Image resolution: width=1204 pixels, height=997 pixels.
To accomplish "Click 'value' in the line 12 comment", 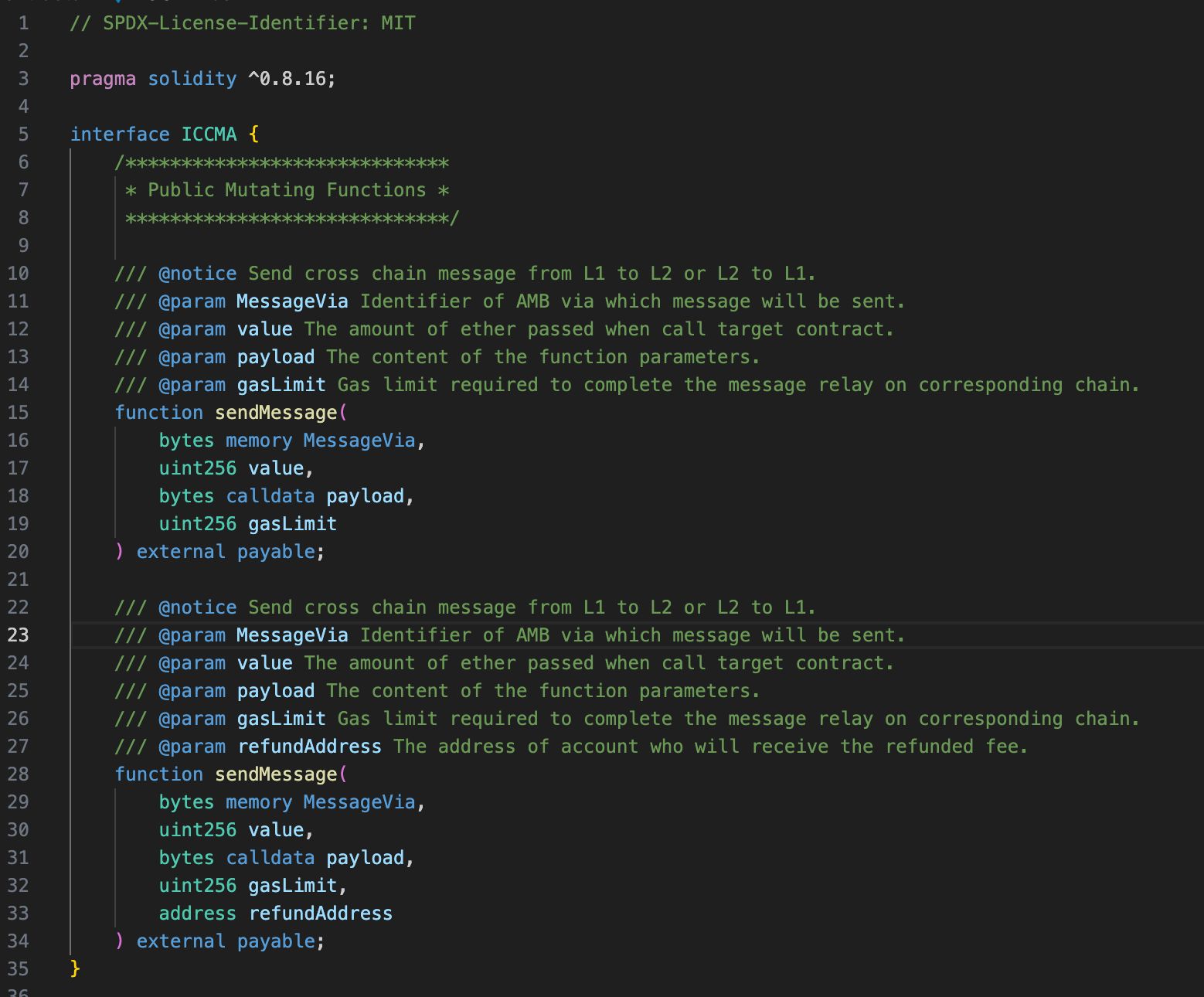I will [264, 329].
